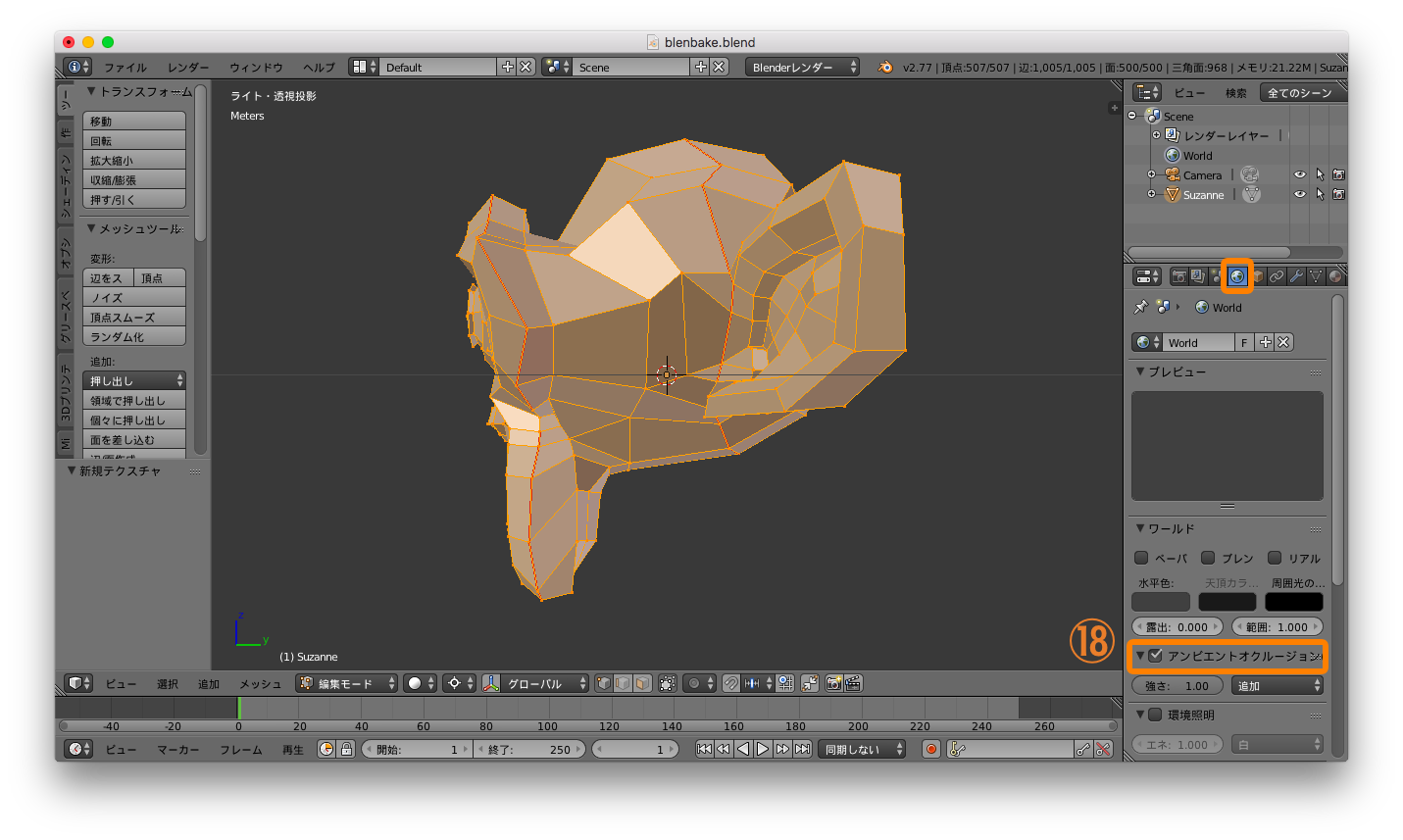Image resolution: width=1403 pixels, height=840 pixels.
Task: Toggle the snap magnet icon
Action: (730, 683)
